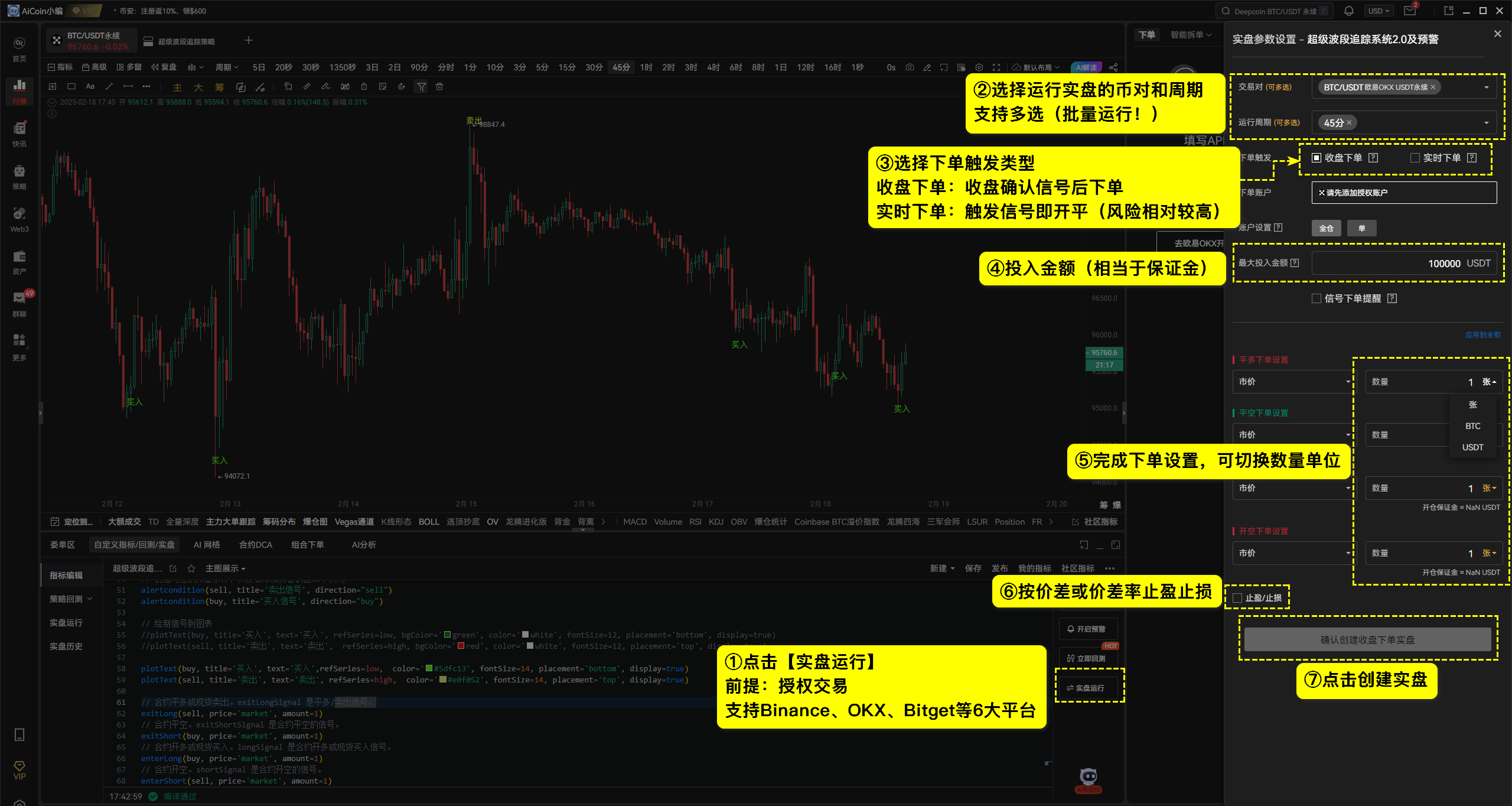The width and height of the screenshot is (1512, 806).
Task: Enter fullscreen chart mode icon
Action: pyautogui.click(x=996, y=67)
